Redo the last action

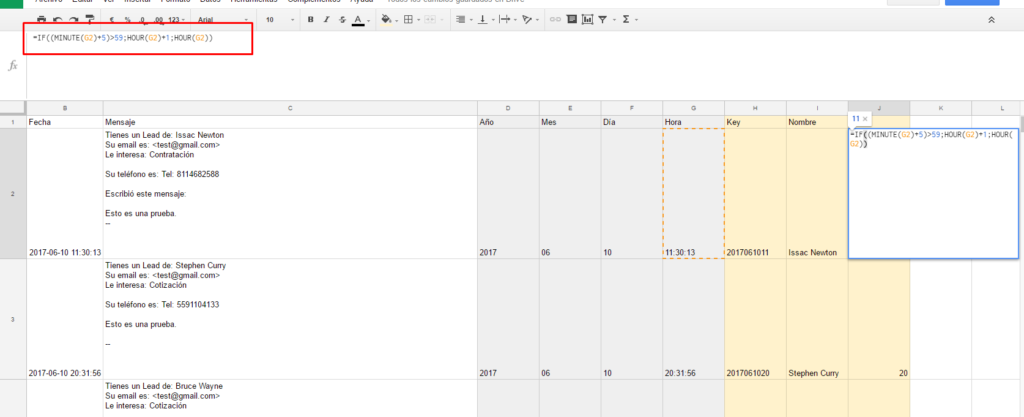pyautogui.click(x=73, y=20)
